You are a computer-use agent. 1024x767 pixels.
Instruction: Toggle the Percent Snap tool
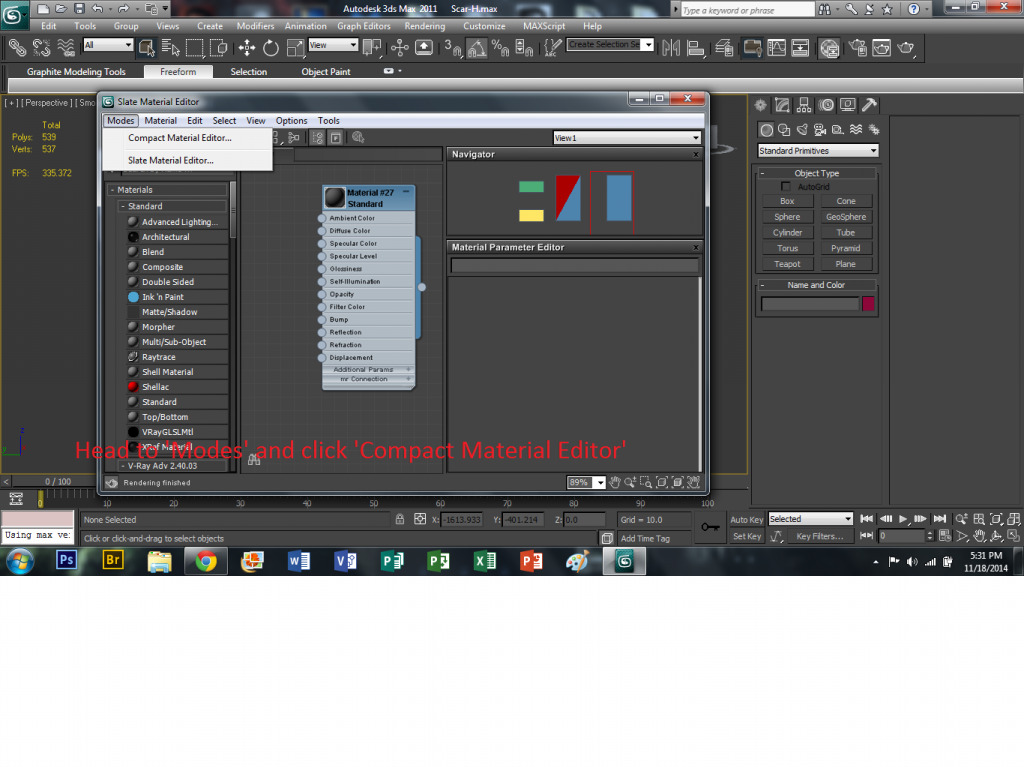pyautogui.click(x=500, y=48)
